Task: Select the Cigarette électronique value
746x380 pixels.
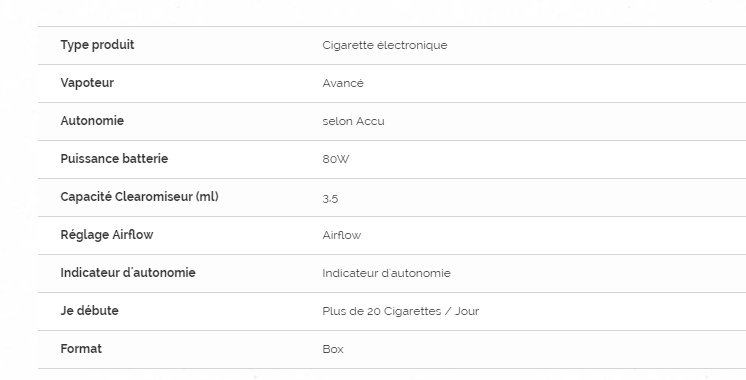Action: point(384,45)
